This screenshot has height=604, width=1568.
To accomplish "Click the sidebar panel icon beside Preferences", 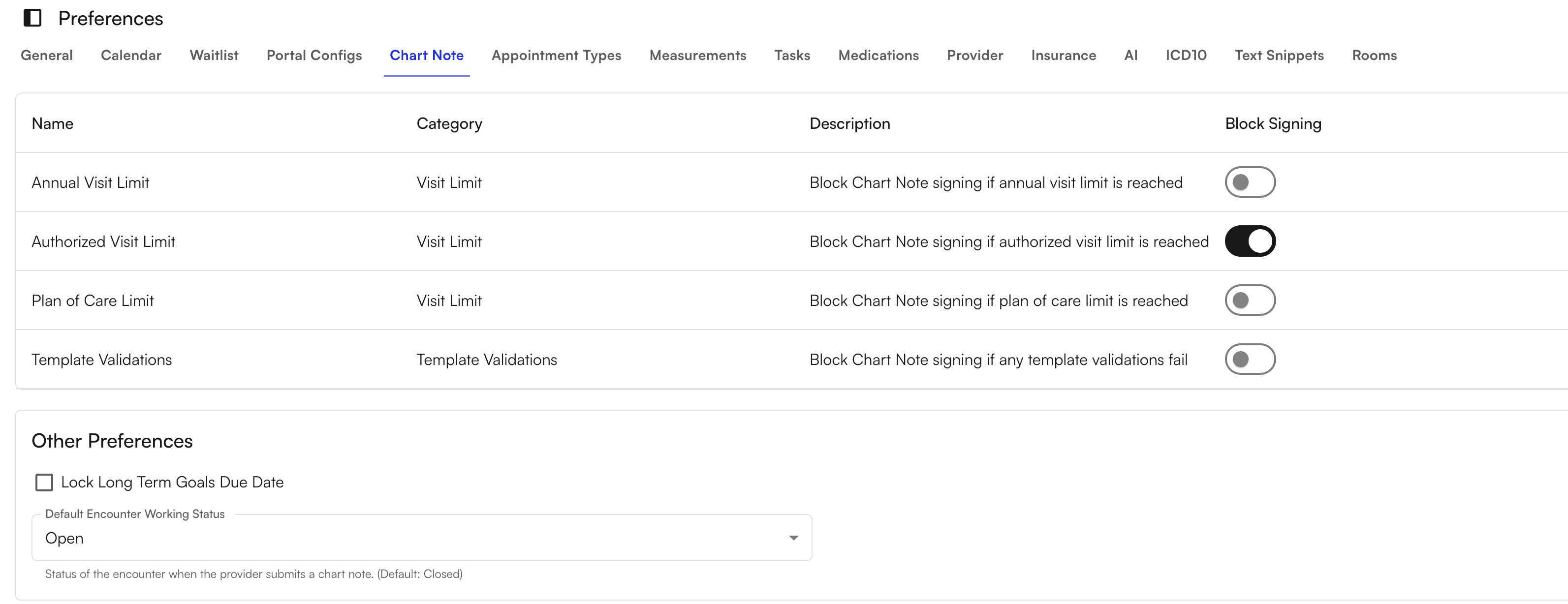I will coord(33,18).
